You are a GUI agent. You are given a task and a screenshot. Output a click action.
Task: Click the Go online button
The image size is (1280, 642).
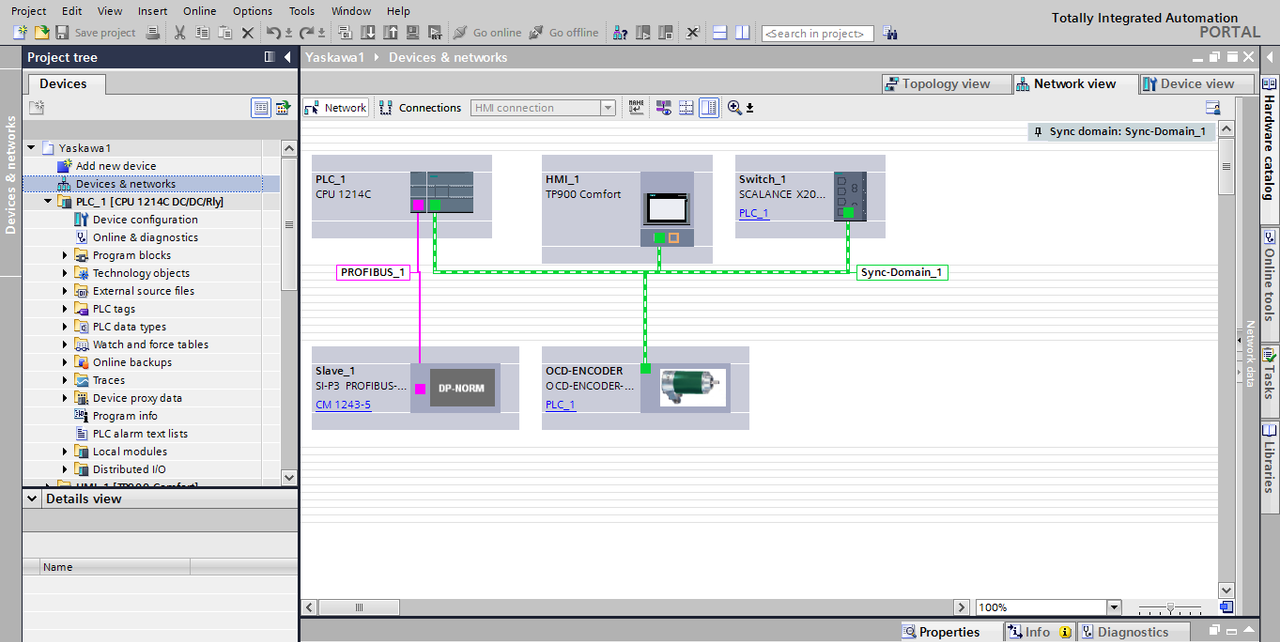(486, 33)
